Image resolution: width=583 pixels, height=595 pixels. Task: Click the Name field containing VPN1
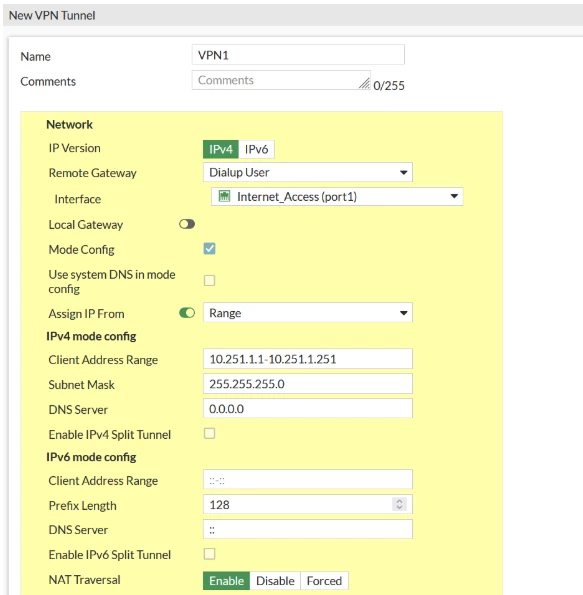coord(298,55)
